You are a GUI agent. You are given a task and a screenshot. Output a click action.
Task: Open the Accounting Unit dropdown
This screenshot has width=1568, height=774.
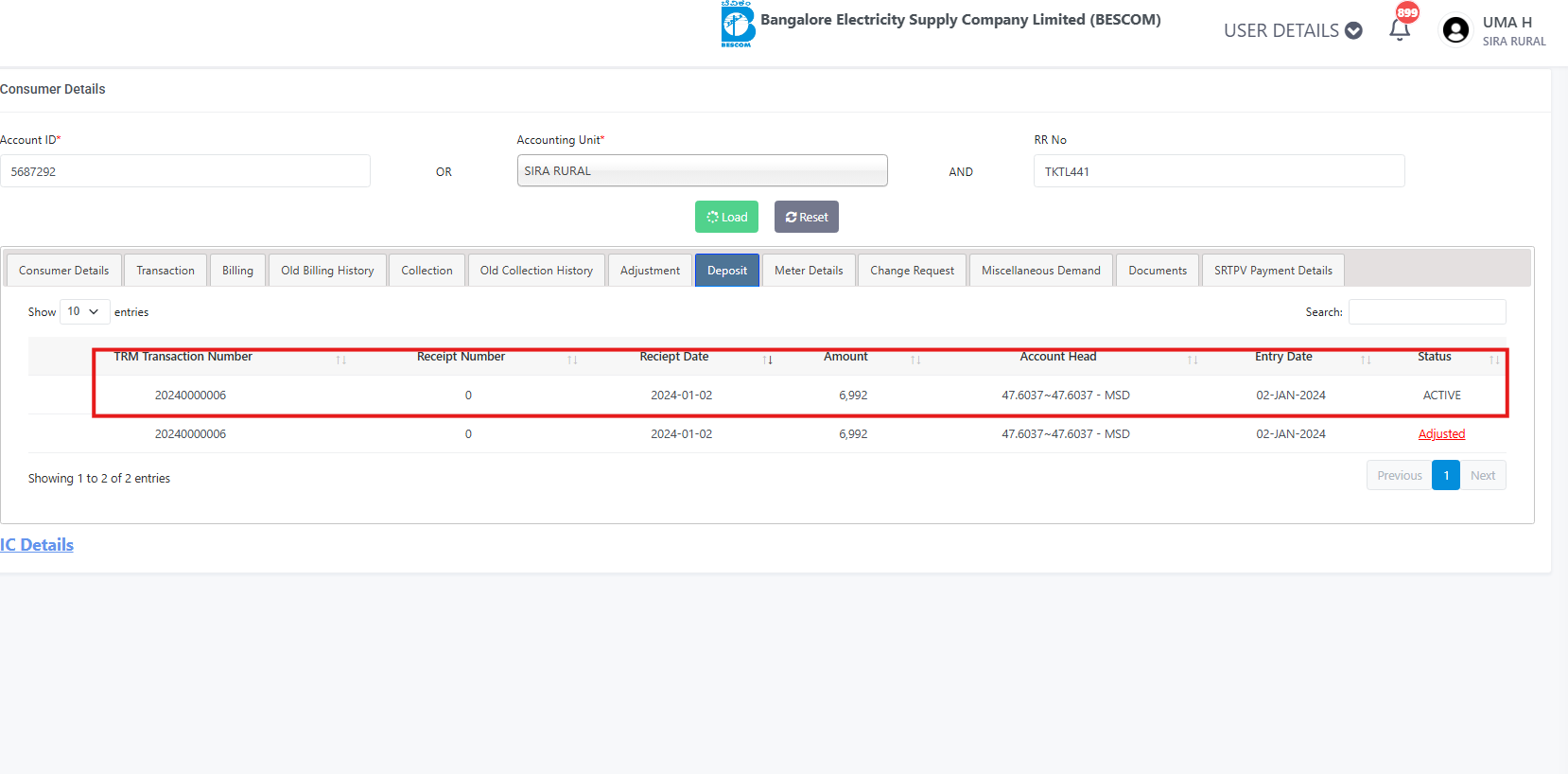pyautogui.click(x=702, y=171)
